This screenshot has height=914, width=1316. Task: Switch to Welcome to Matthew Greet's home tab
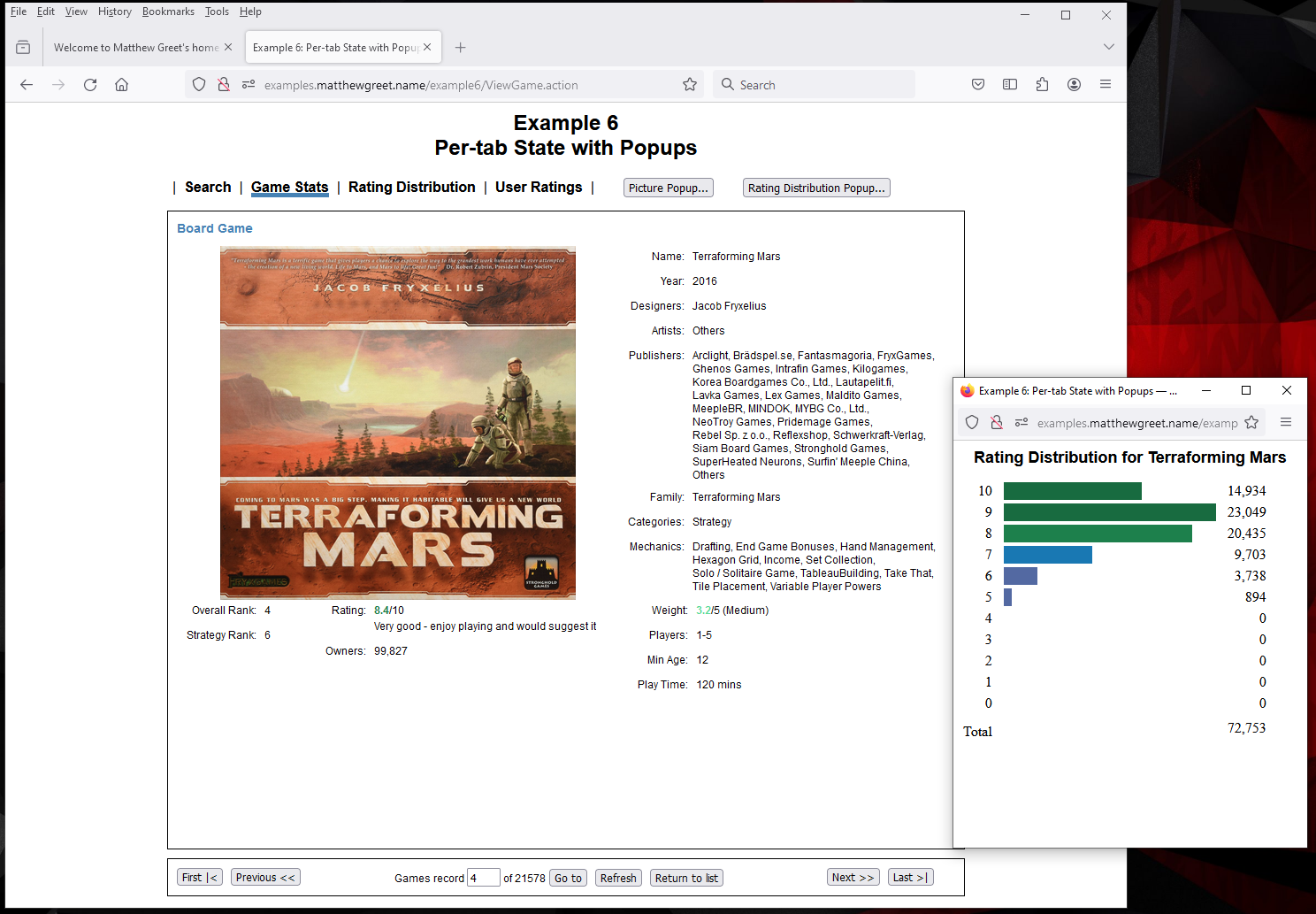[x=136, y=48]
